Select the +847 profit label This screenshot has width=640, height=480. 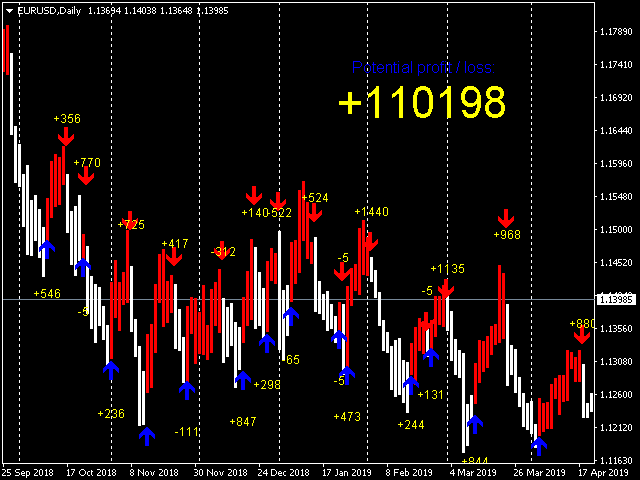click(x=243, y=422)
